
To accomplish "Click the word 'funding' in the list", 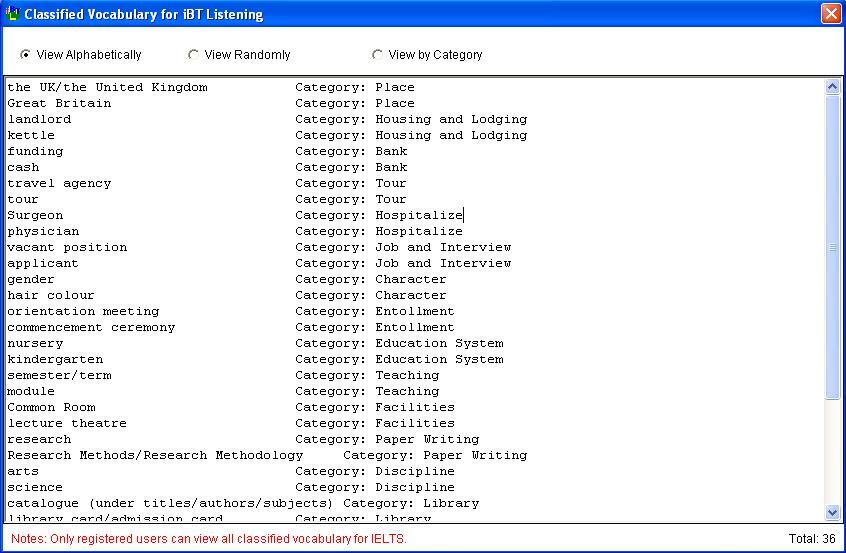I will click(35, 152).
